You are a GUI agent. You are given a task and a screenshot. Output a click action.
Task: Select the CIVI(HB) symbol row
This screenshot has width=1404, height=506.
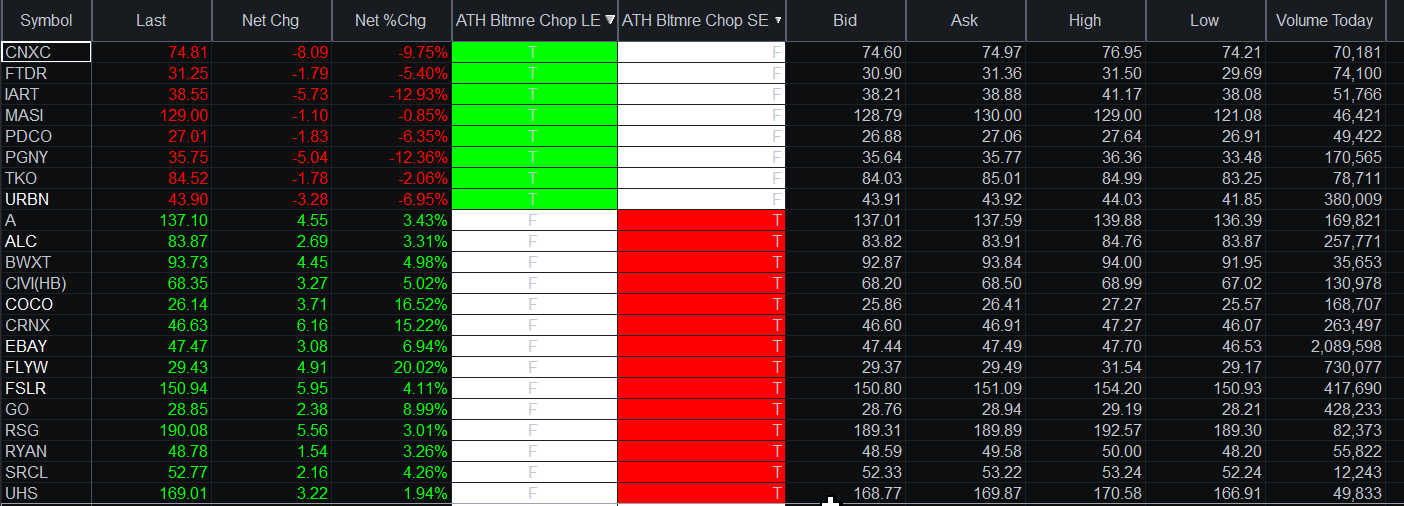(46, 283)
